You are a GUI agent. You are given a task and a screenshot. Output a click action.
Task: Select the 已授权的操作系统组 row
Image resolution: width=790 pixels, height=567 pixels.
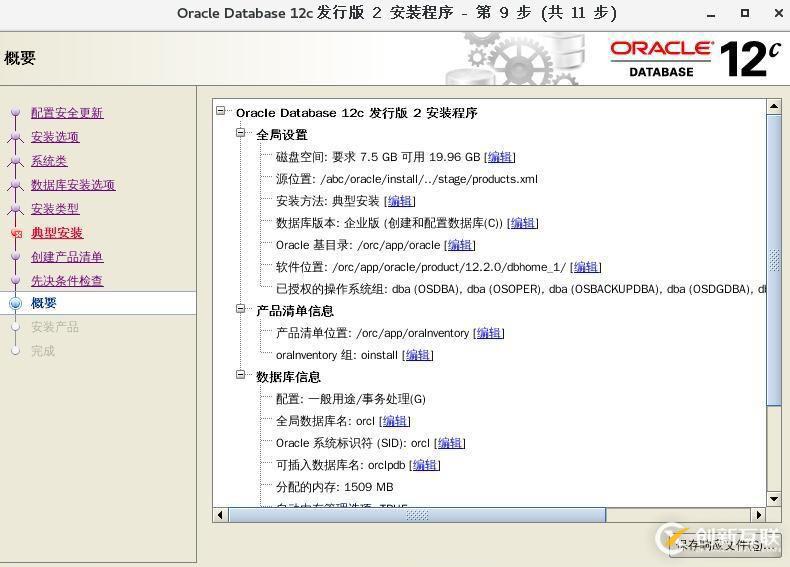[521, 289]
